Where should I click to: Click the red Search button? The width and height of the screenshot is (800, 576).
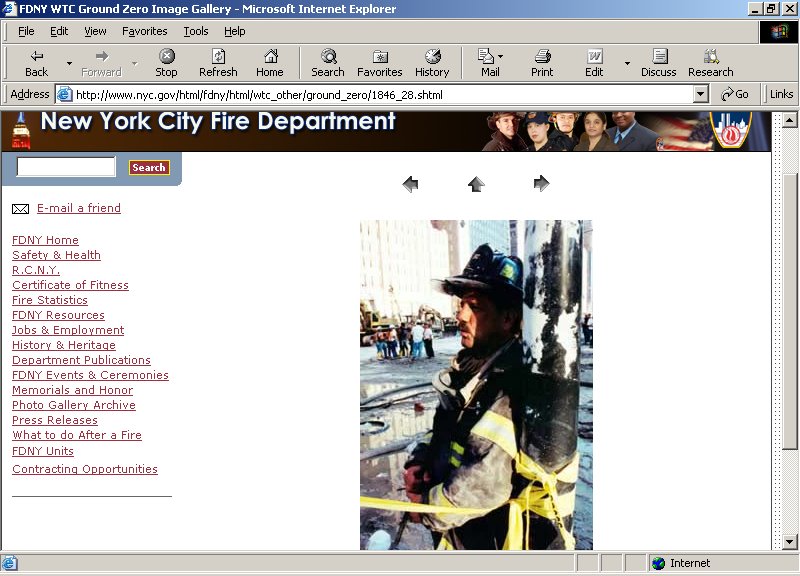149,168
